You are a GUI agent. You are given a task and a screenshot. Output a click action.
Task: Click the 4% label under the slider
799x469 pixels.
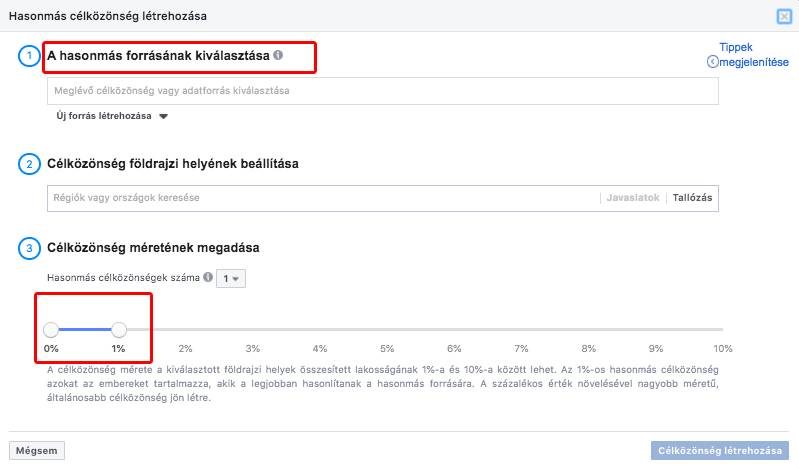pyautogui.click(x=320, y=349)
